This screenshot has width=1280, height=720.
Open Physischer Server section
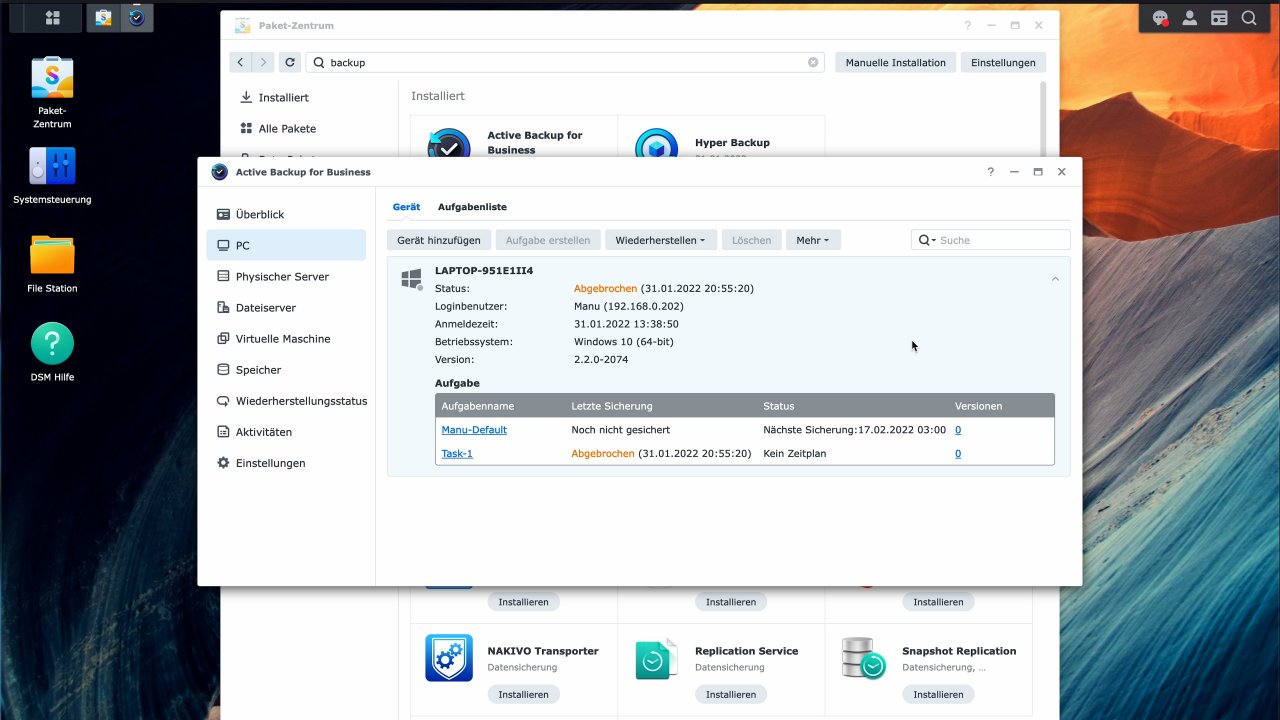(286, 276)
